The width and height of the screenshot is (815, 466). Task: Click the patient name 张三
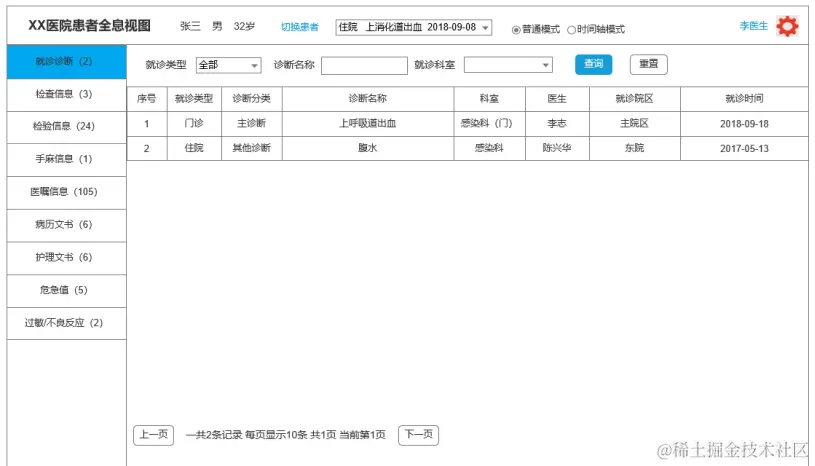190,26
